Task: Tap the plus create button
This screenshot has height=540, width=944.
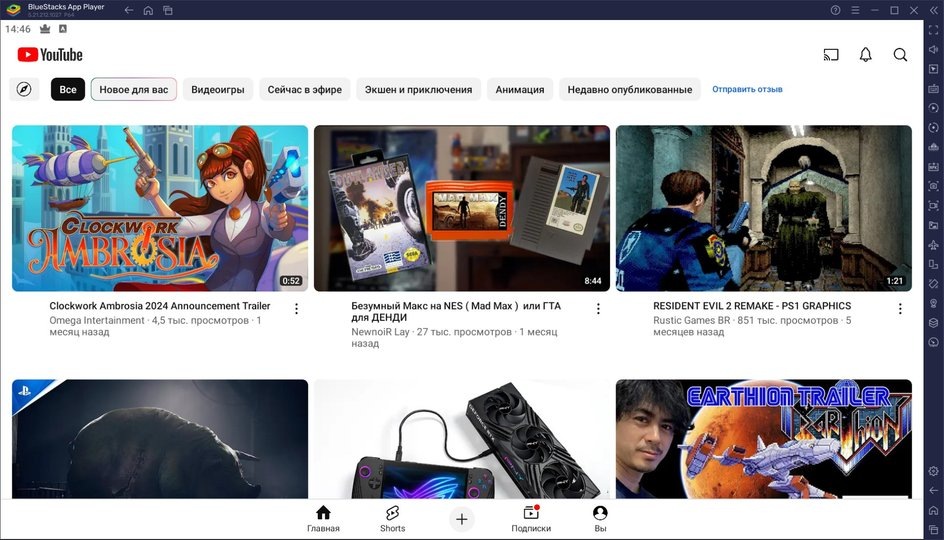Action: [462, 519]
